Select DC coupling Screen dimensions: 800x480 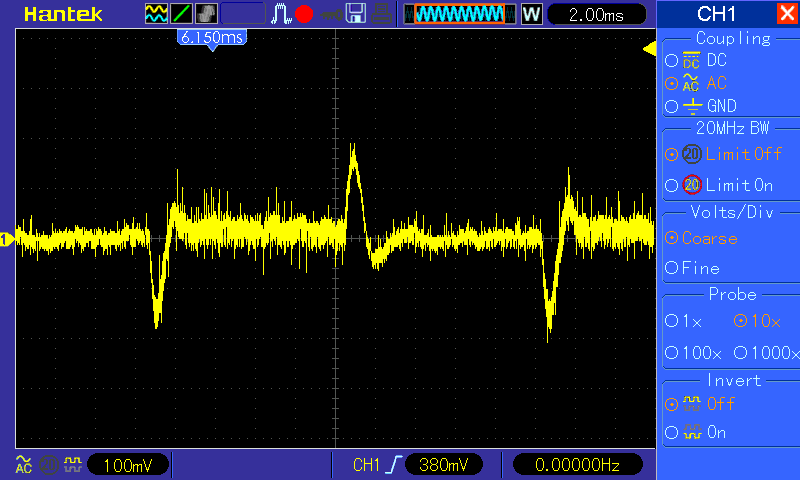[696, 60]
